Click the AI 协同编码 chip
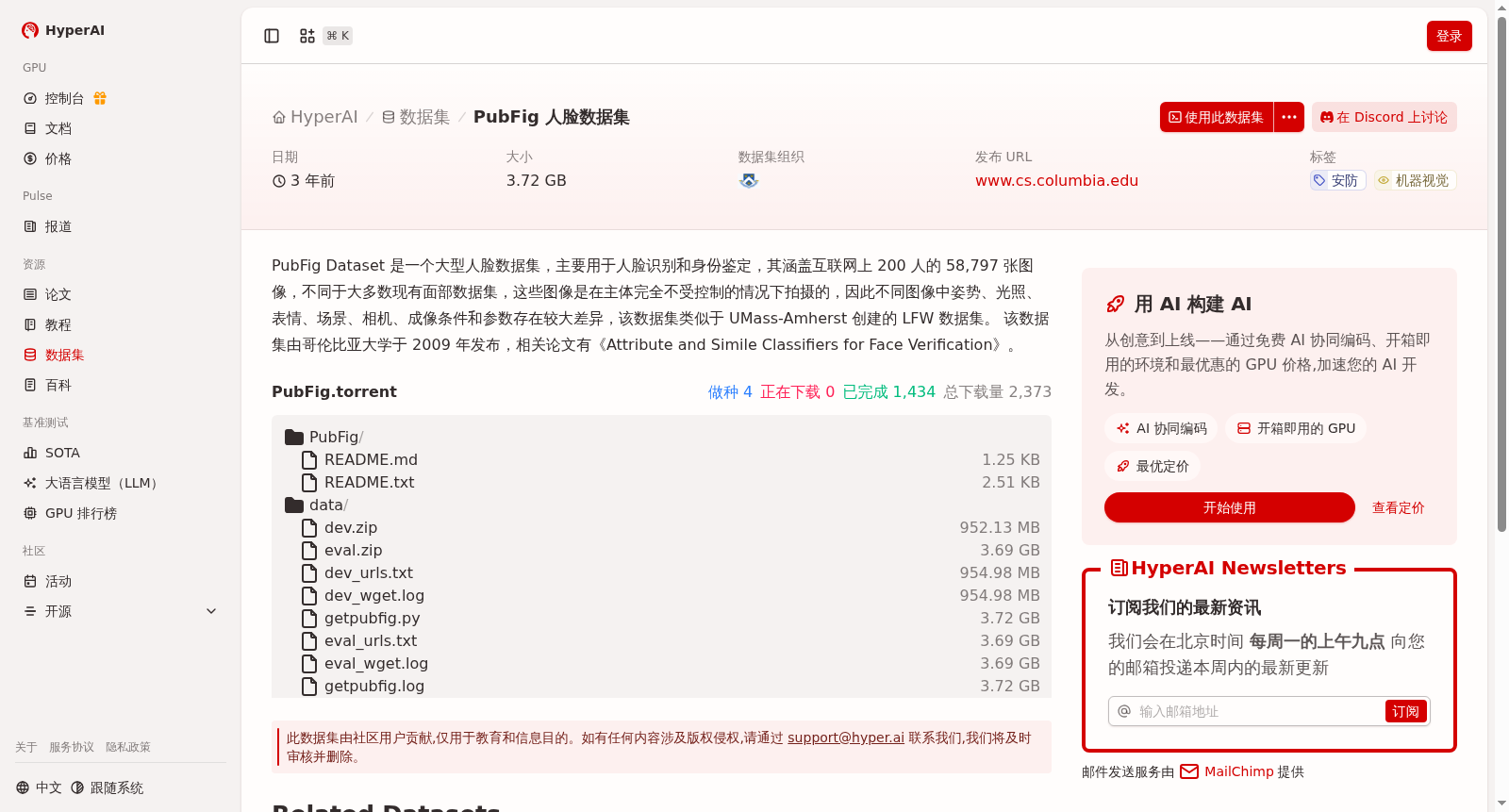Viewport: 1509px width, 812px height. pyautogui.click(x=1161, y=428)
